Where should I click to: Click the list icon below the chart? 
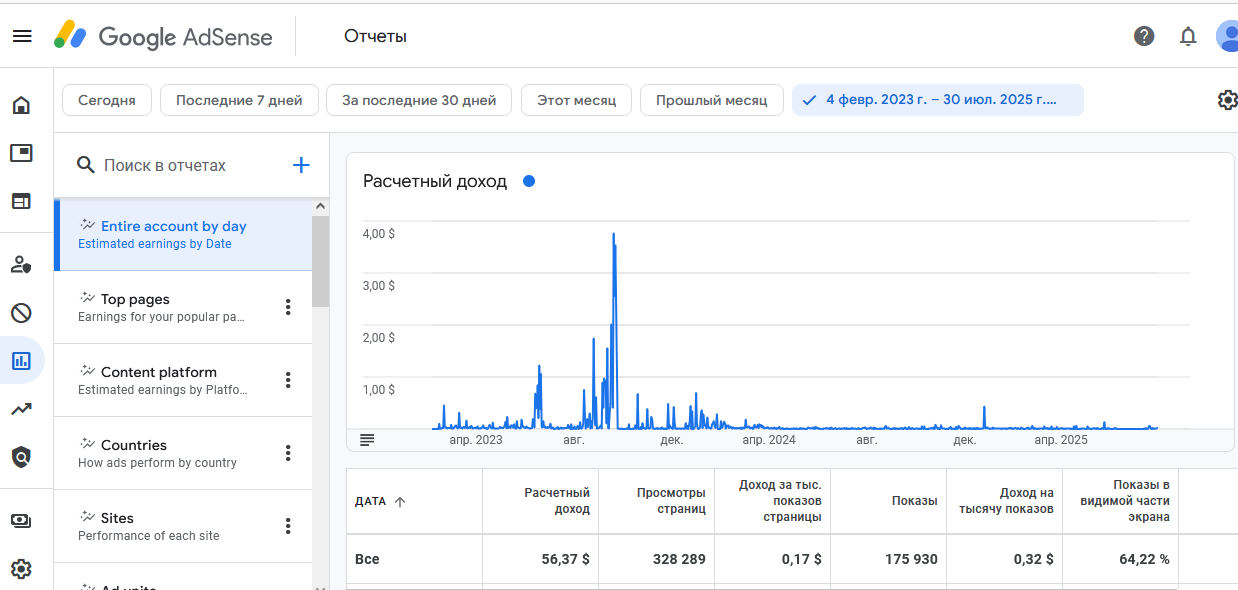pos(367,440)
